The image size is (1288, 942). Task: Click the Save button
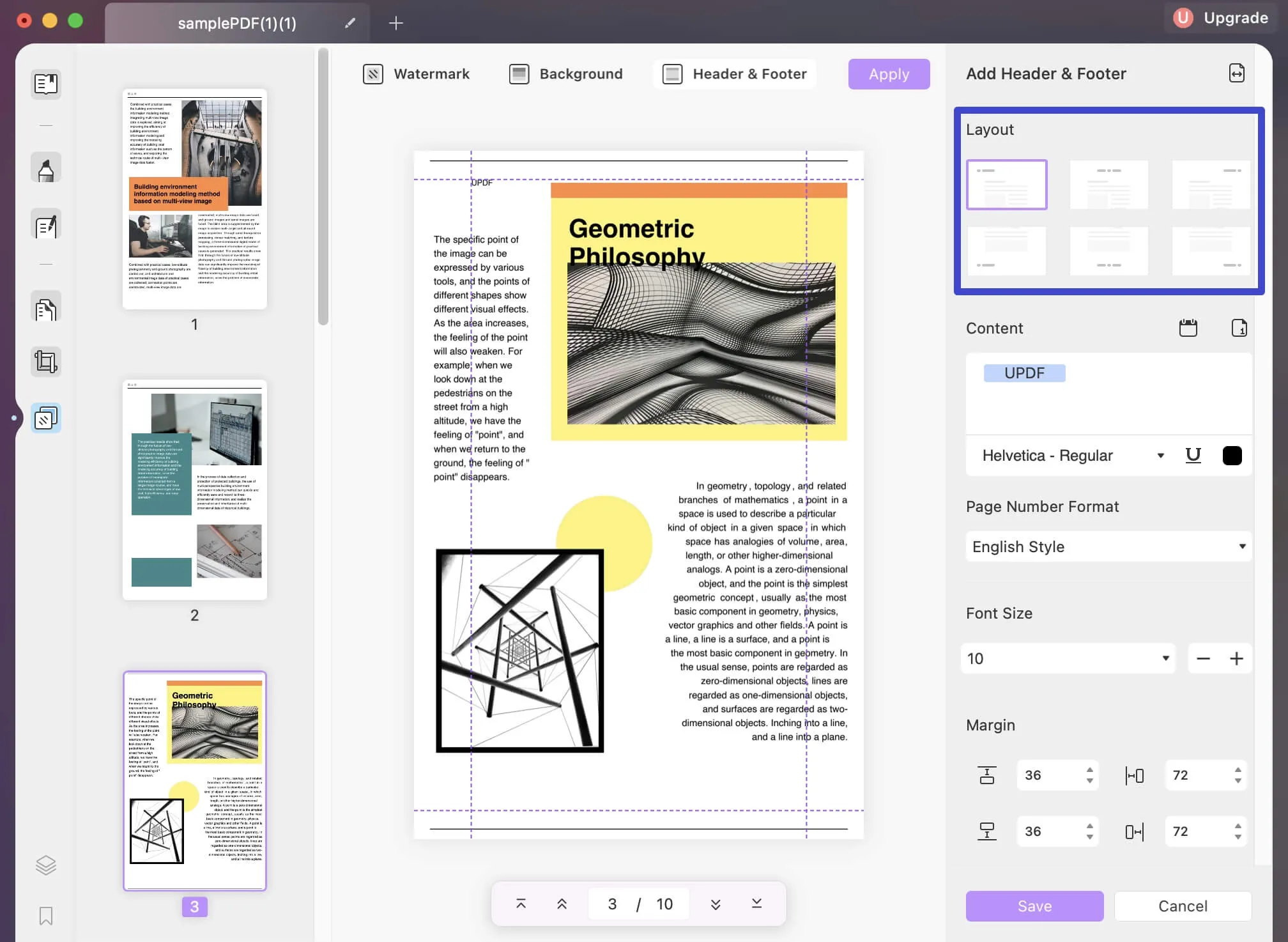[1034, 906]
